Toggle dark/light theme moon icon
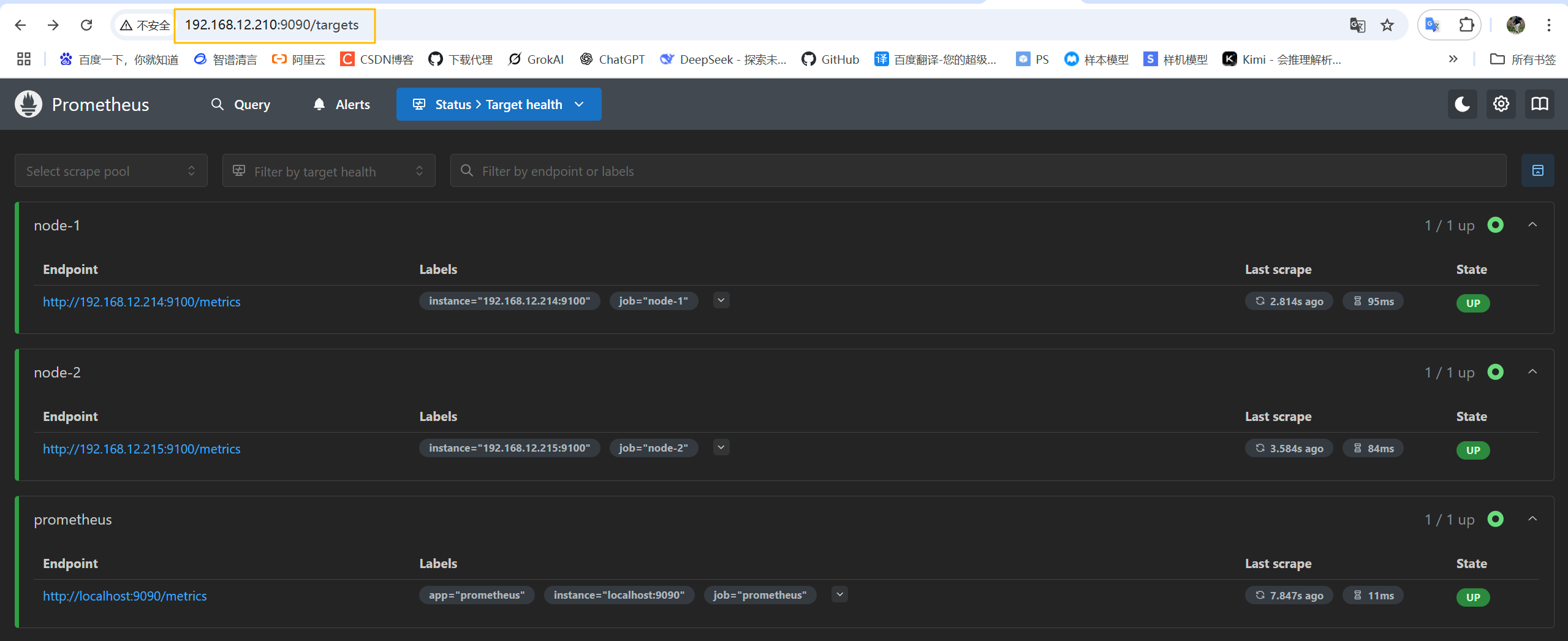 pyautogui.click(x=1462, y=104)
